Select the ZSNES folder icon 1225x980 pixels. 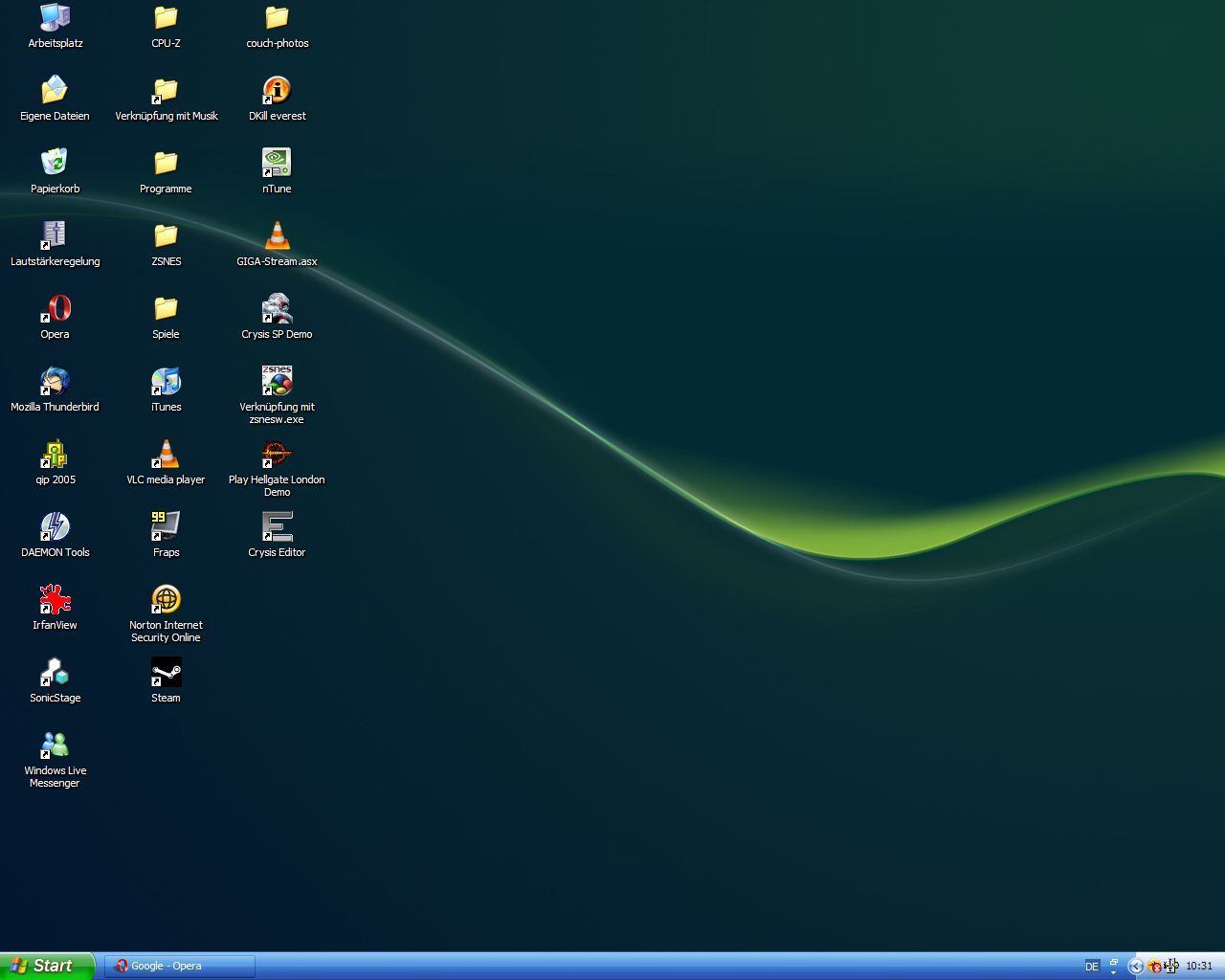click(166, 235)
